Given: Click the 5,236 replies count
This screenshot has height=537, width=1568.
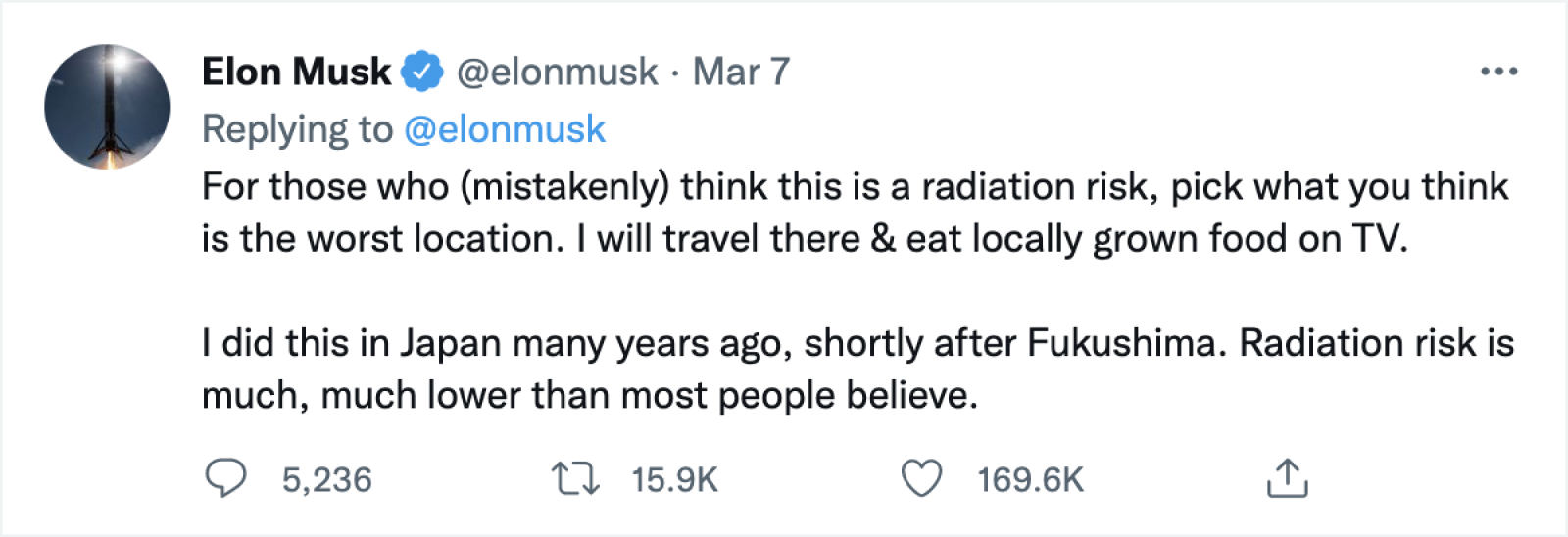Looking at the screenshot, I should 327,480.
